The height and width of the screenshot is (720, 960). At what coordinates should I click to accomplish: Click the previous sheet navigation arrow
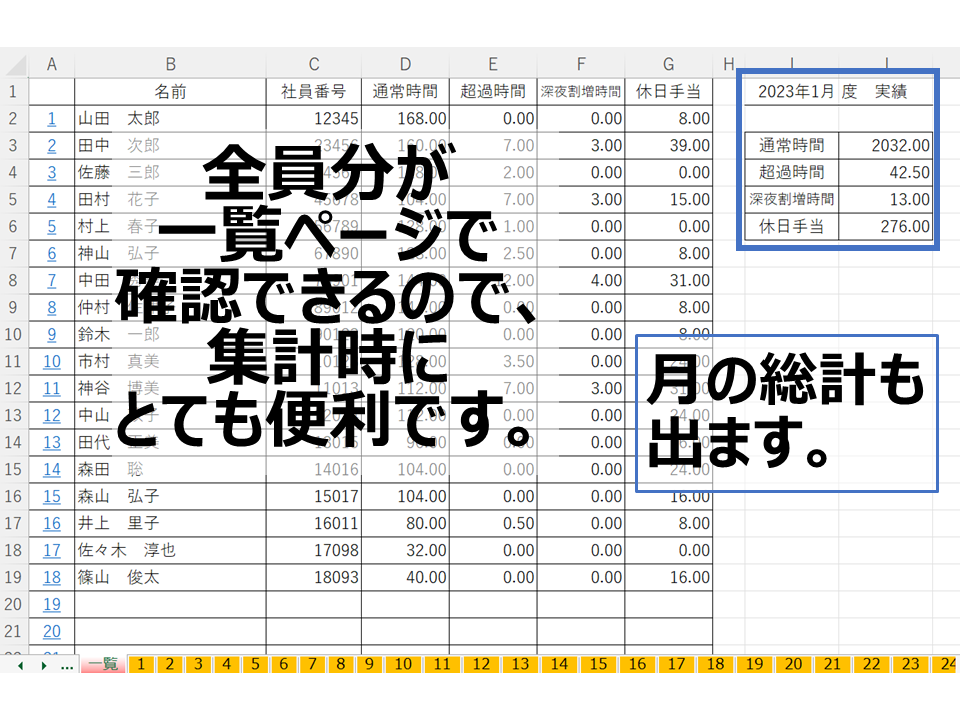(21, 666)
